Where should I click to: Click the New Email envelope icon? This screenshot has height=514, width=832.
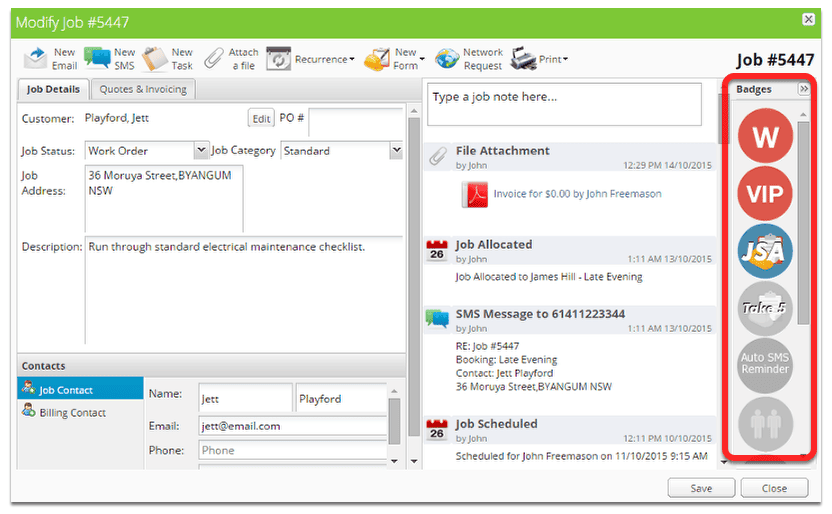35,59
